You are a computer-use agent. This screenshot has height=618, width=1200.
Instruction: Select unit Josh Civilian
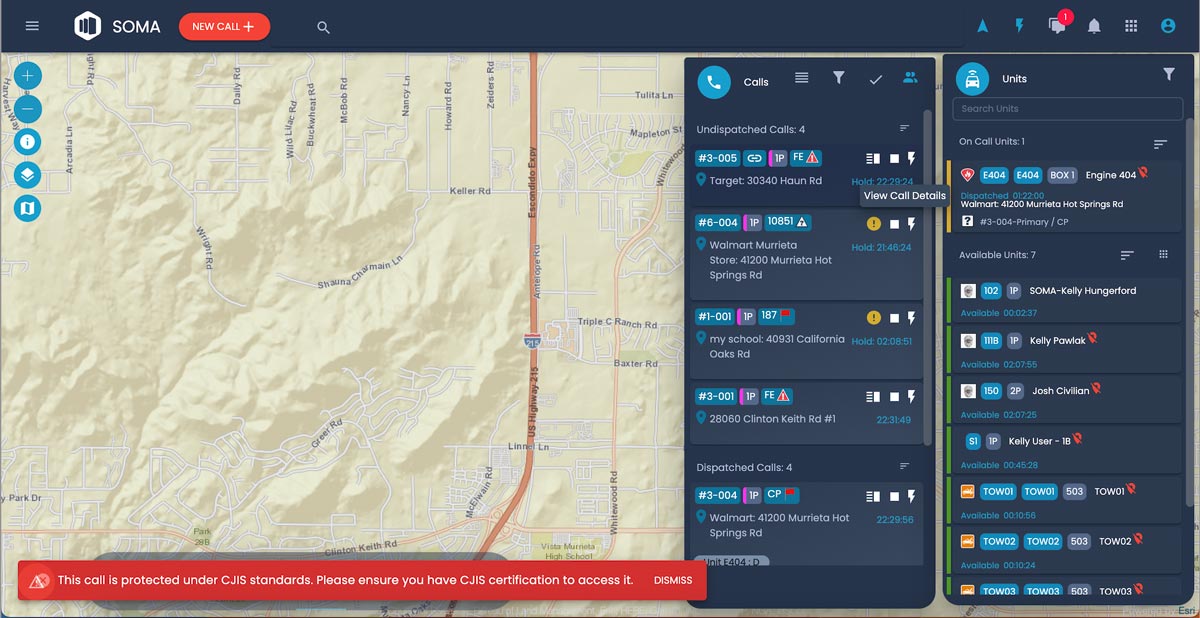1066,399
